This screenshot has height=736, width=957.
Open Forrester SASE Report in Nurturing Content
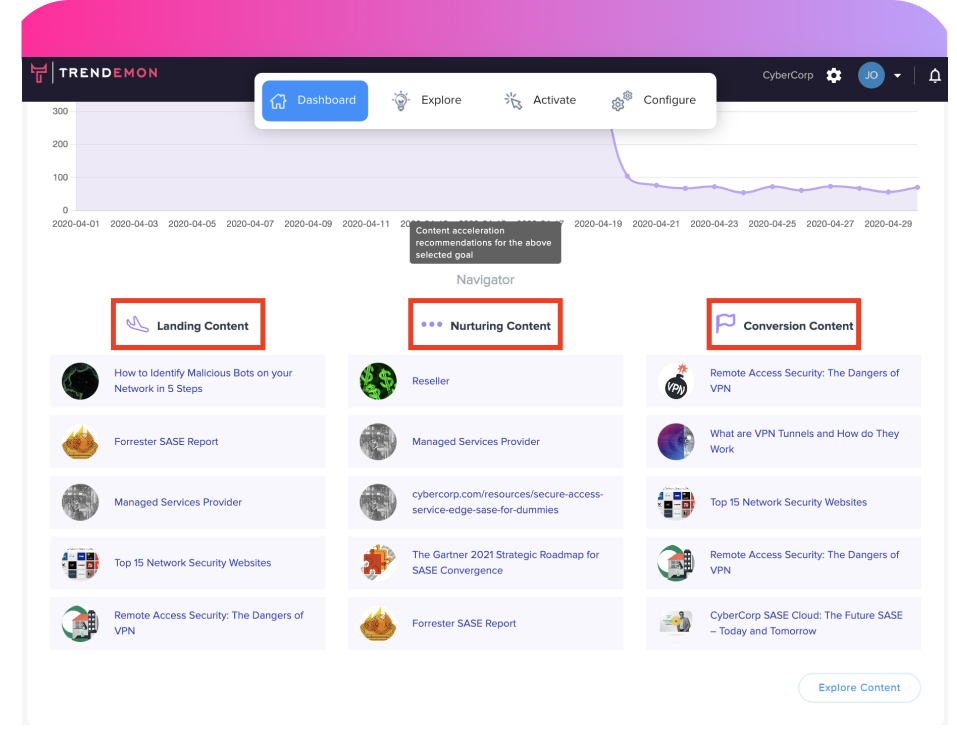[464, 623]
